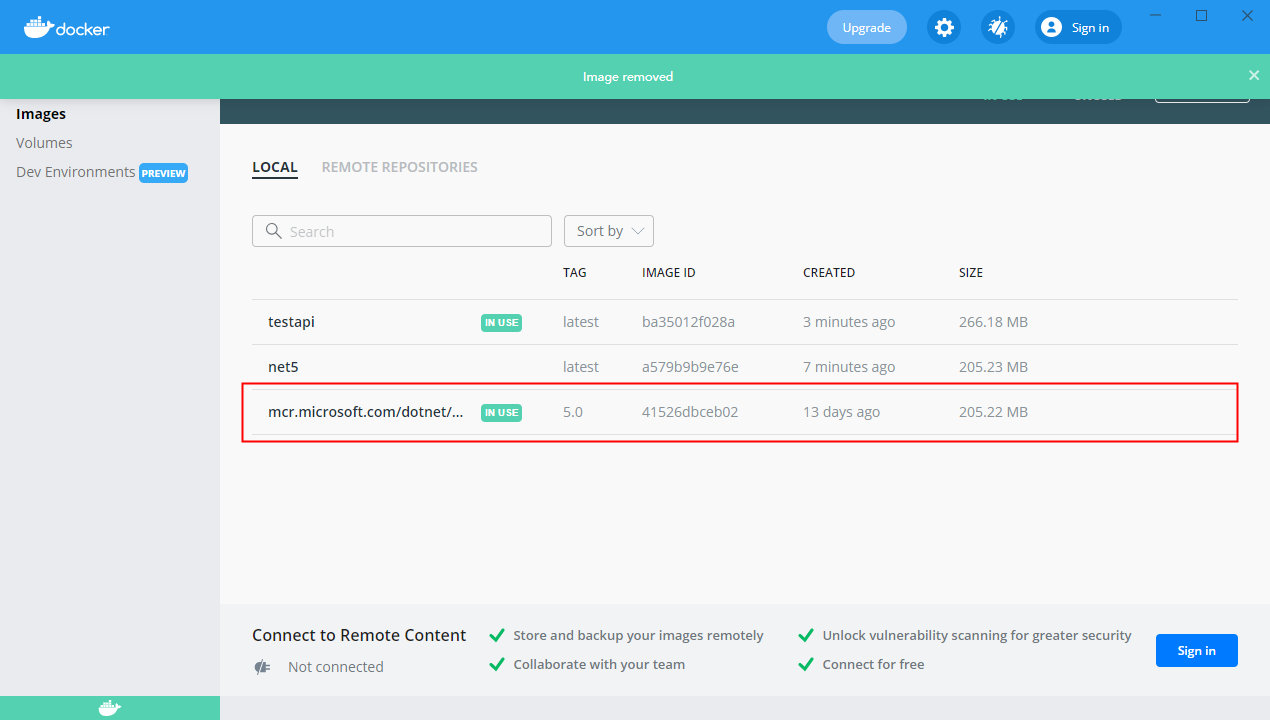Open the Sort by dropdown
Viewport: 1270px width, 720px height.
608,231
